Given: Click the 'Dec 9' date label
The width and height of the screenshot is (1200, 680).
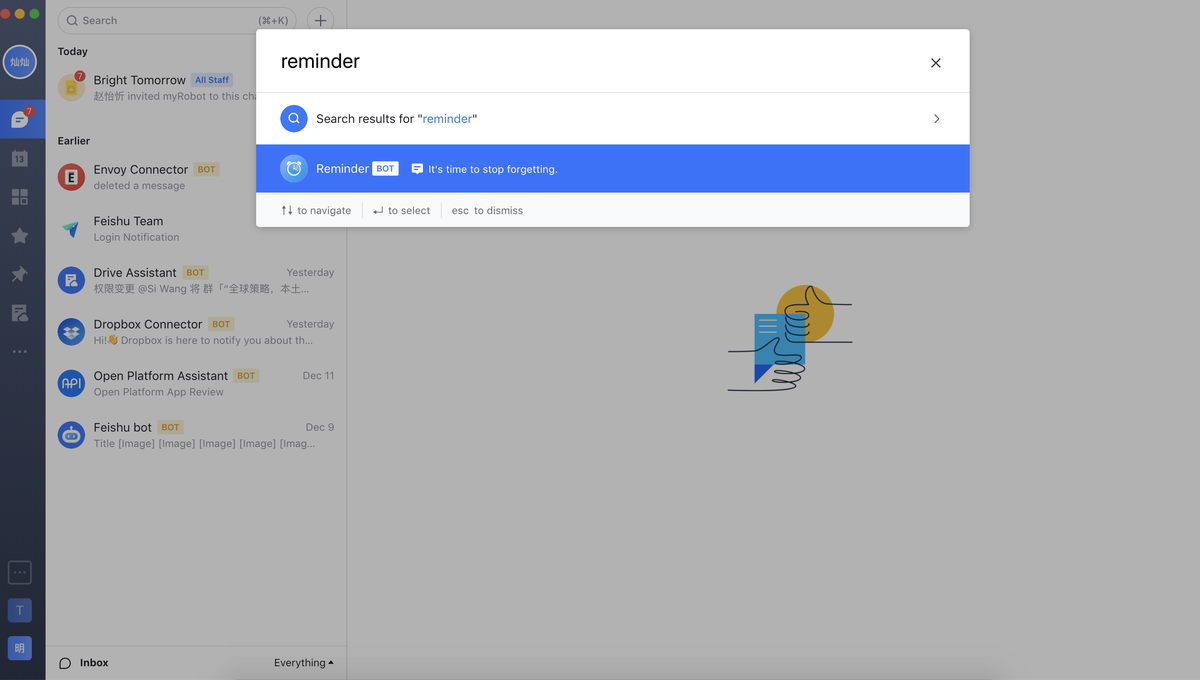Looking at the screenshot, I should tap(320, 427).
